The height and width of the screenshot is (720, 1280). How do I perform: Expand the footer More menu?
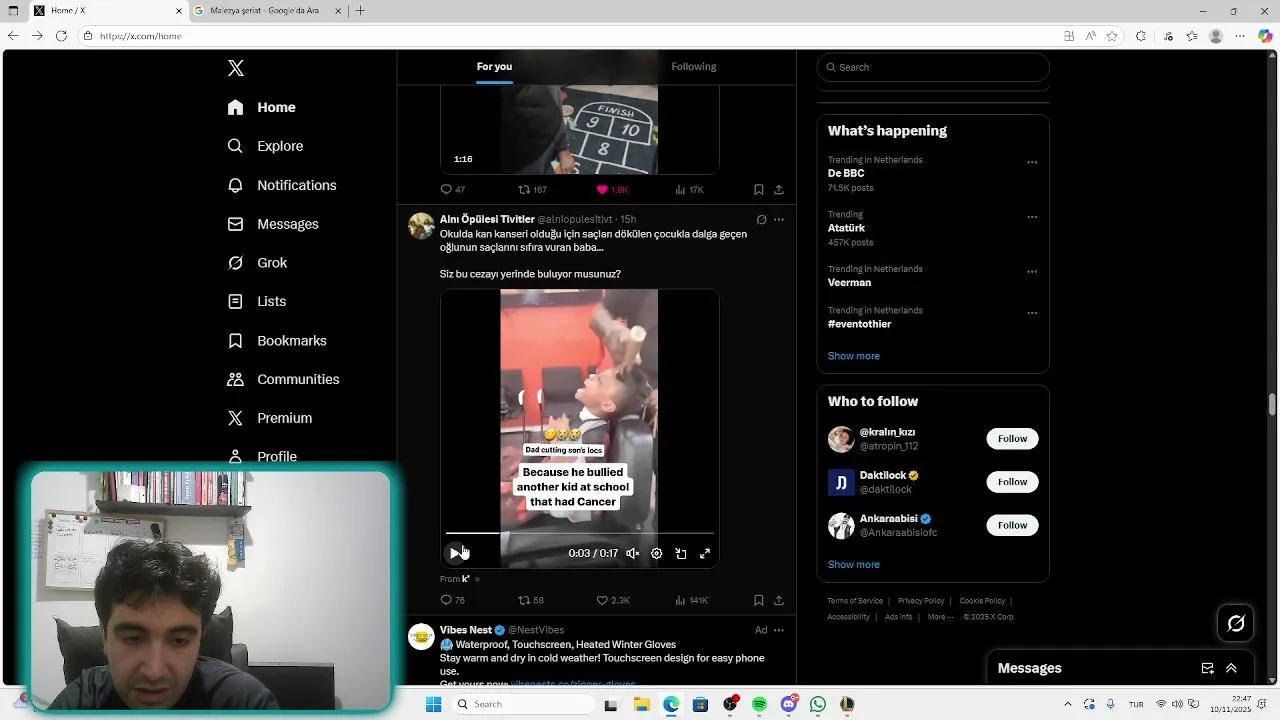[941, 617]
